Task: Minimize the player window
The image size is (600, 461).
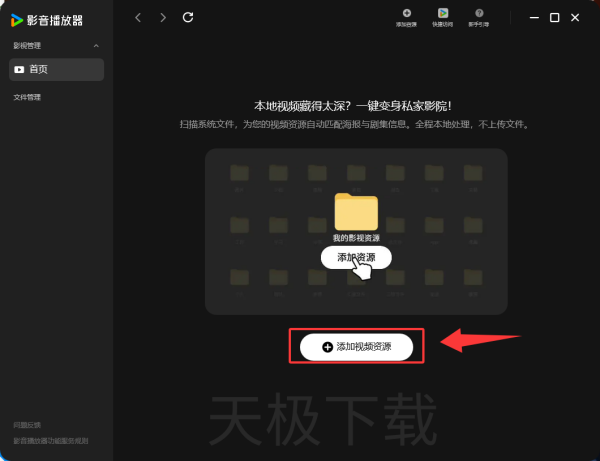Action: 533,18
